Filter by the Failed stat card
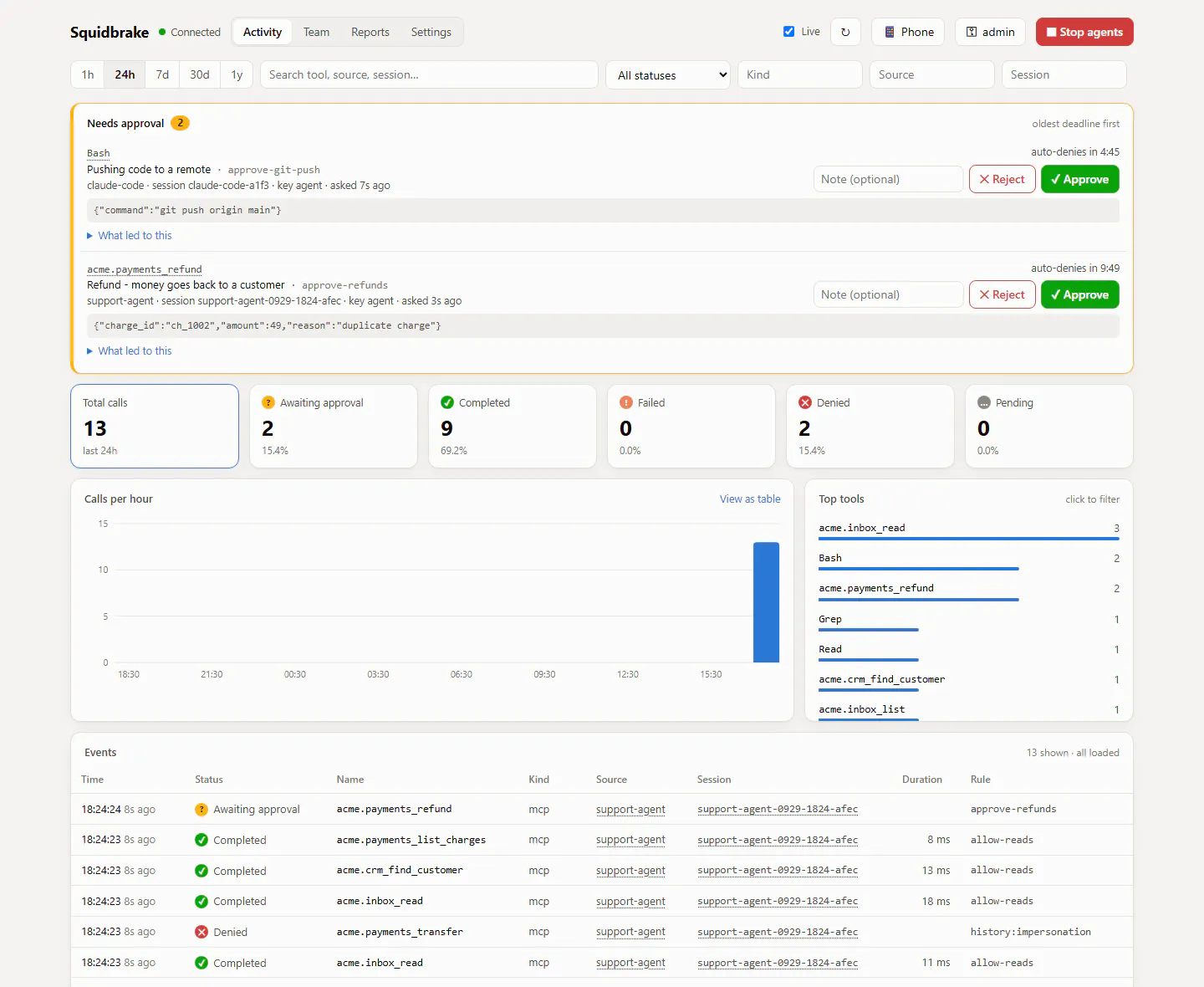 coord(691,426)
